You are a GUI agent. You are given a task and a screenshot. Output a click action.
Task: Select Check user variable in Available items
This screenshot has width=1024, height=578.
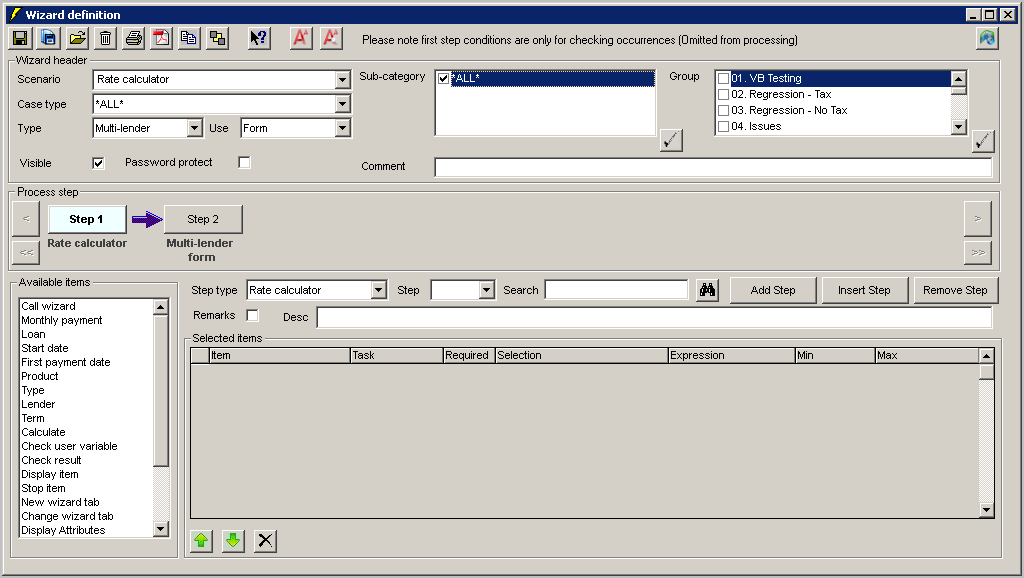[x=69, y=446]
